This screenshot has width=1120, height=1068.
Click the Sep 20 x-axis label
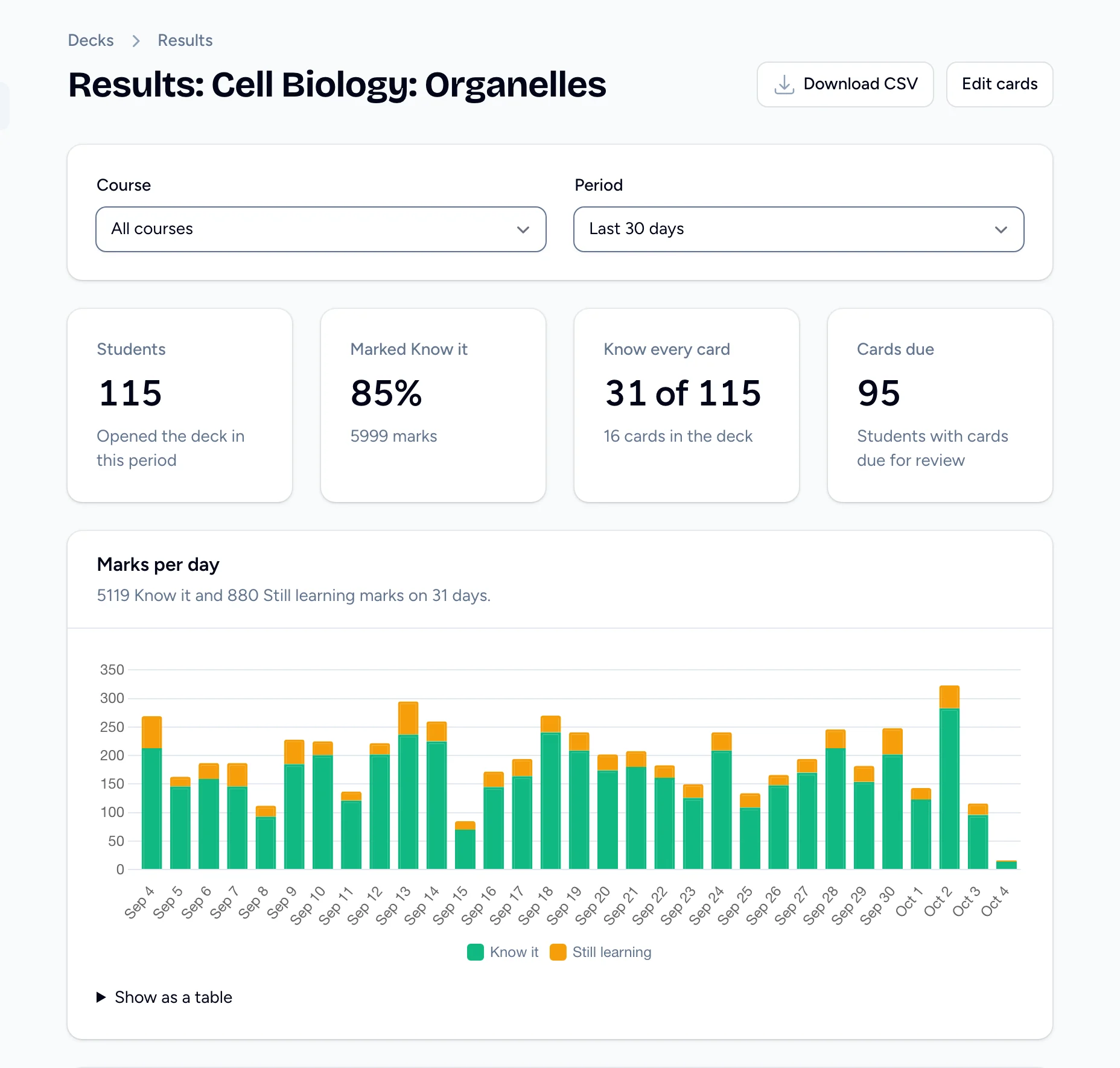click(x=592, y=905)
